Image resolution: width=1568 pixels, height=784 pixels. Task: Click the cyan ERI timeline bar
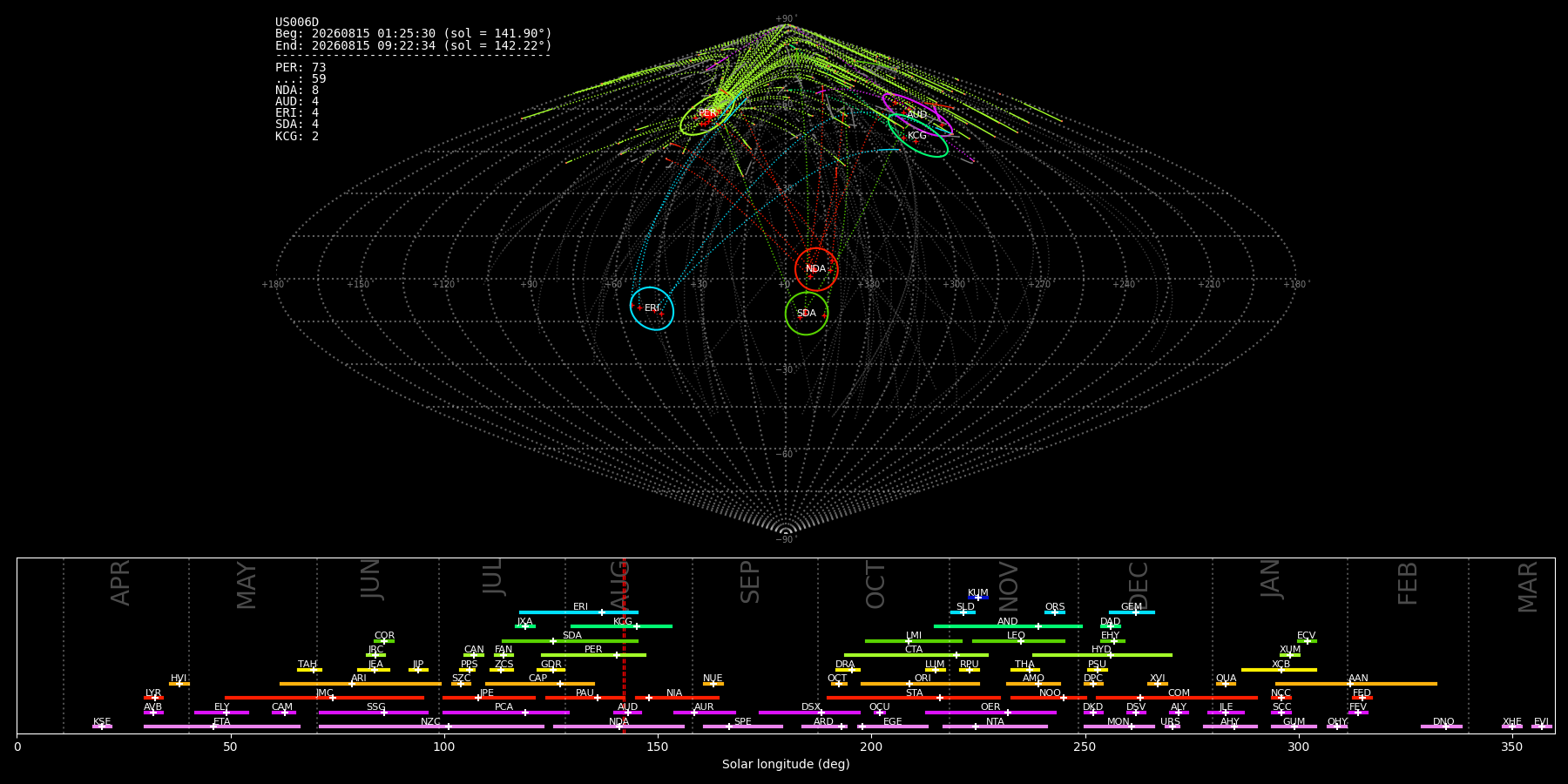(578, 612)
